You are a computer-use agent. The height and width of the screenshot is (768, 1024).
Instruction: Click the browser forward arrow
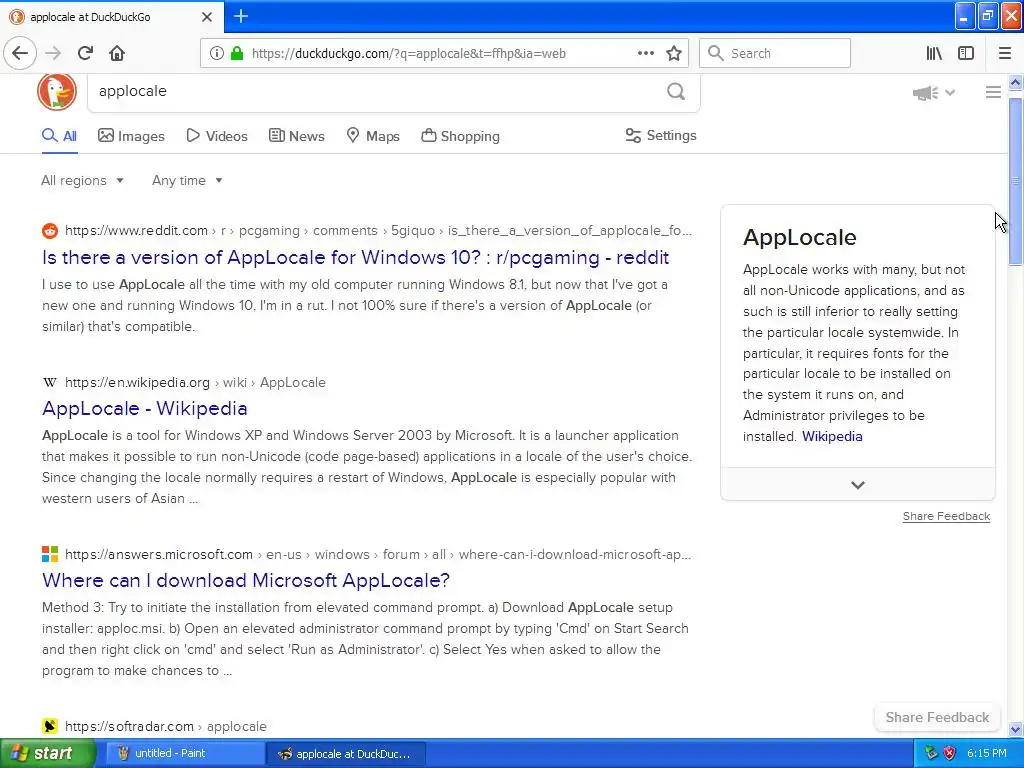pyautogui.click(x=54, y=53)
